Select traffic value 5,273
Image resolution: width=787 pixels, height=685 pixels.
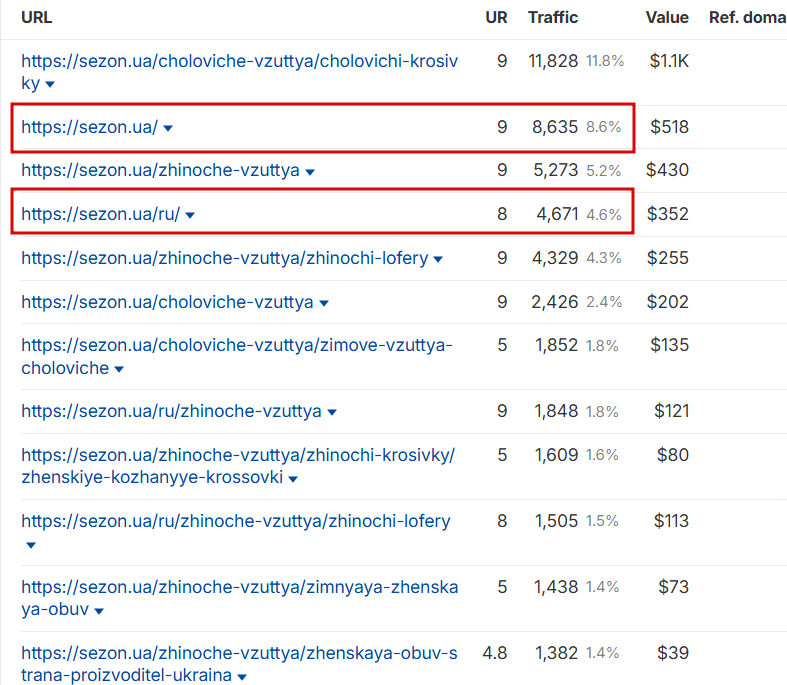click(x=556, y=170)
